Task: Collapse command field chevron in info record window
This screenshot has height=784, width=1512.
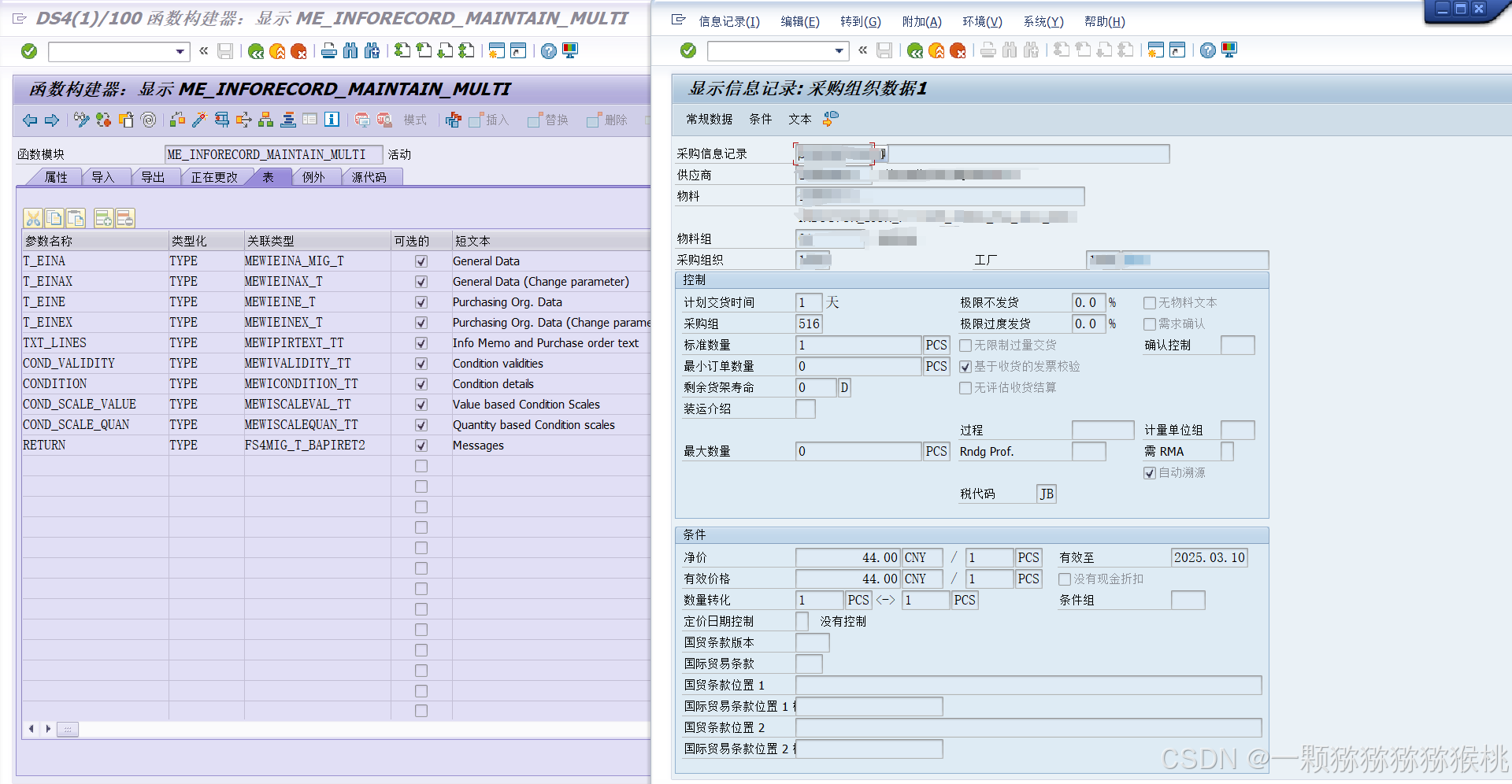Action: click(863, 50)
